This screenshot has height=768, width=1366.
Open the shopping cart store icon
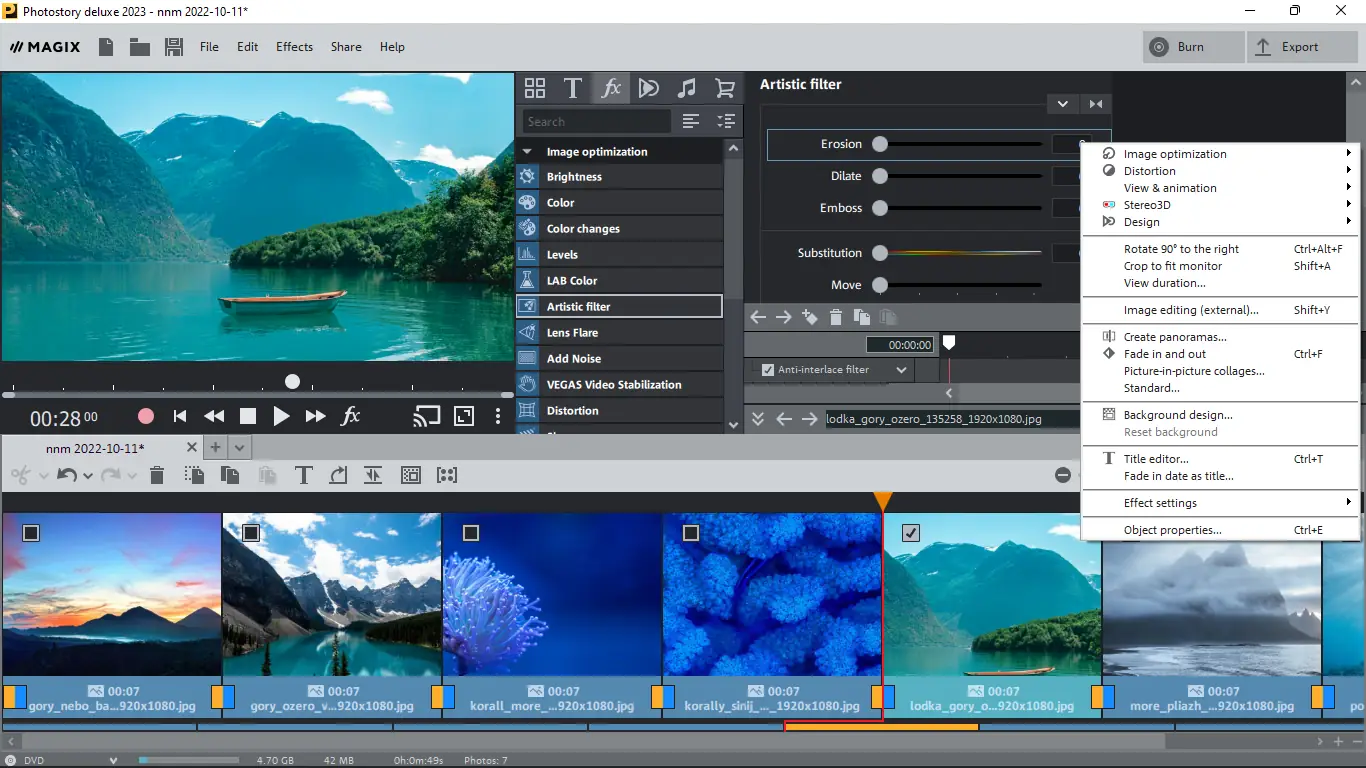725,88
